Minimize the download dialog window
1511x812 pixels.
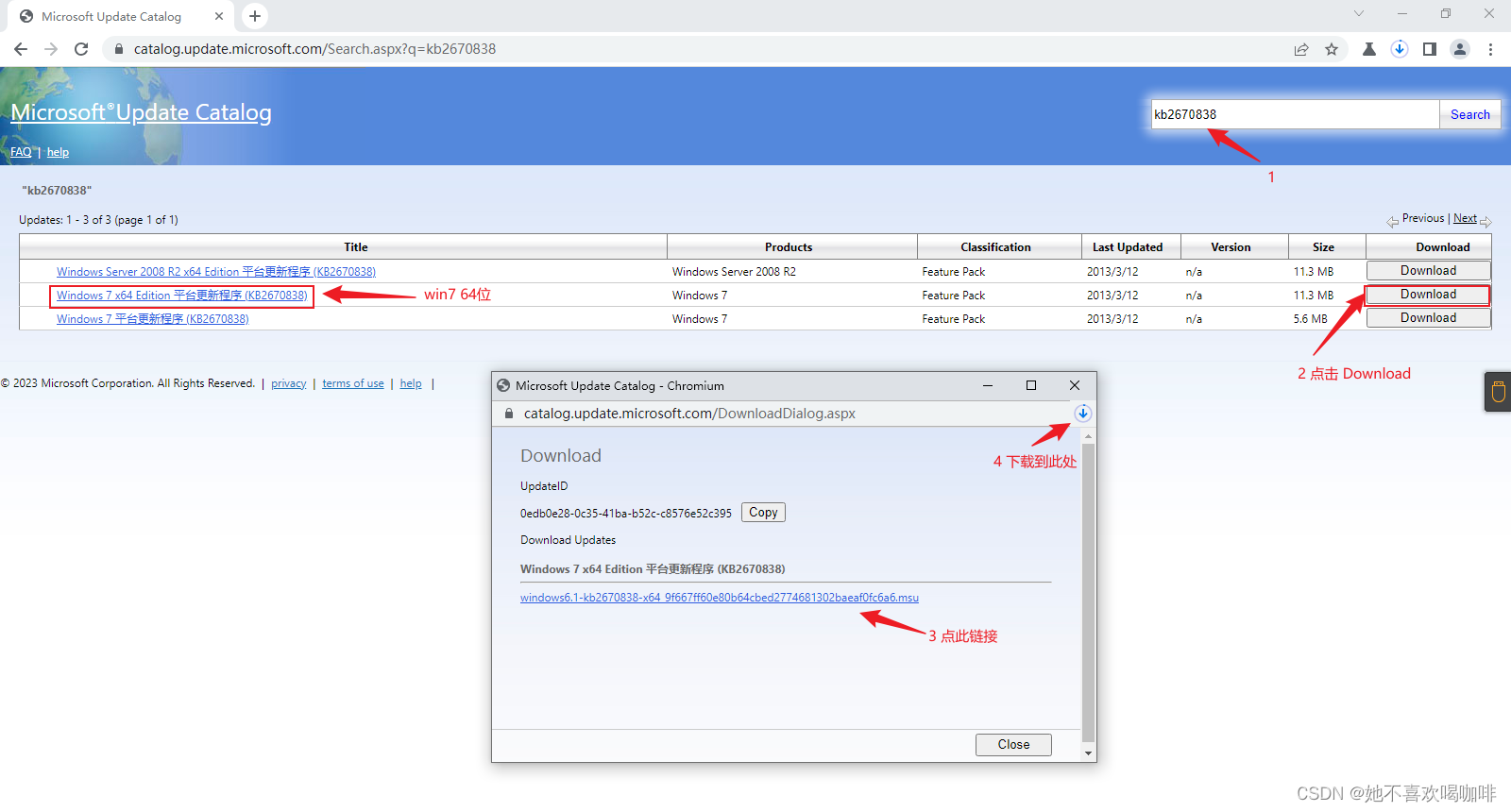click(x=988, y=385)
